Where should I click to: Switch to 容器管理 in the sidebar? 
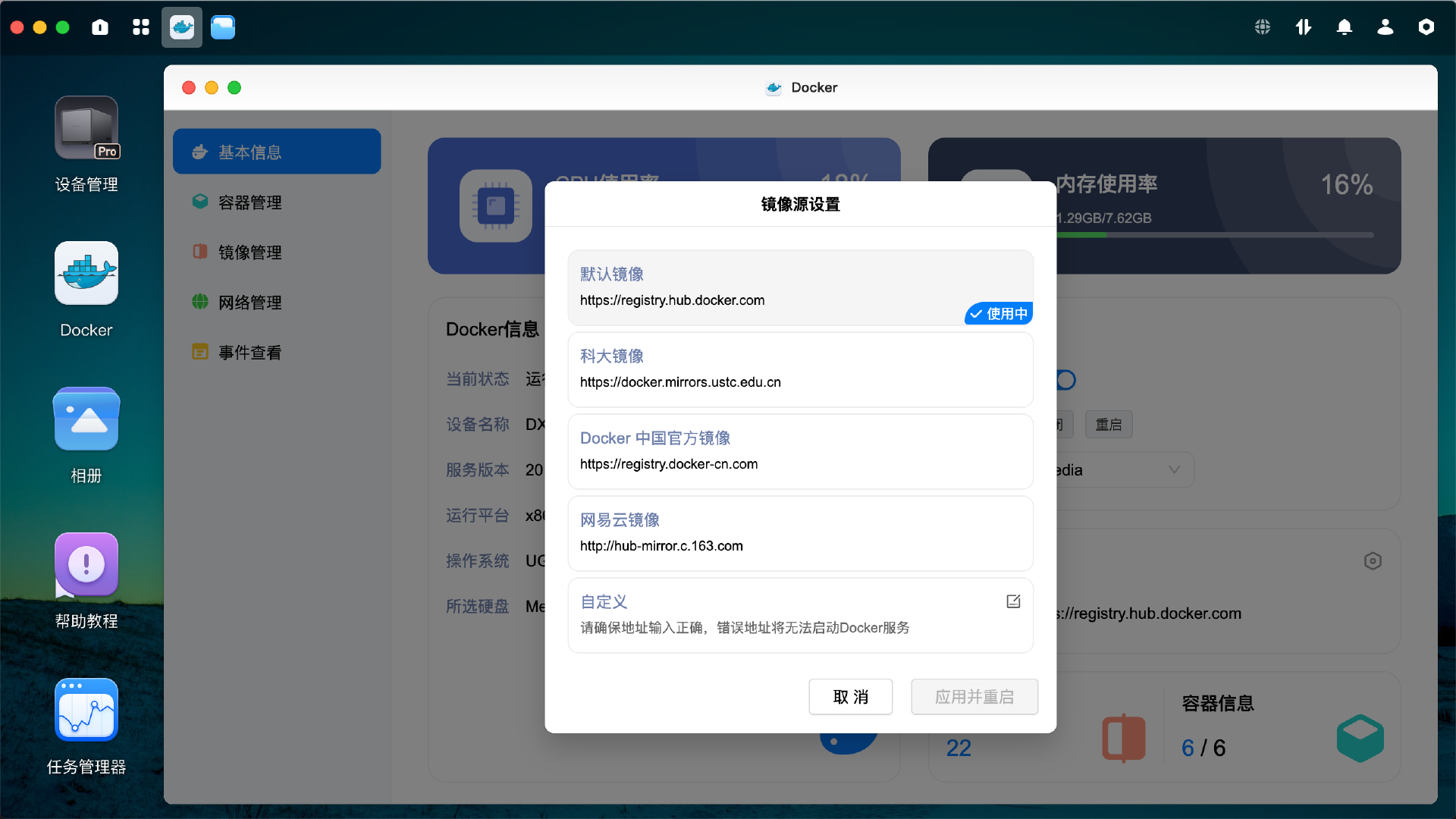249,202
